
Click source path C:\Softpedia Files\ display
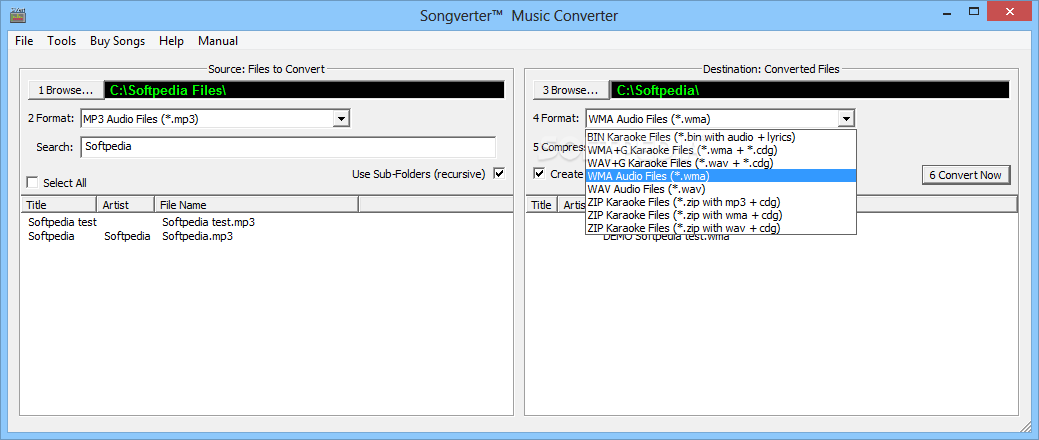point(304,89)
